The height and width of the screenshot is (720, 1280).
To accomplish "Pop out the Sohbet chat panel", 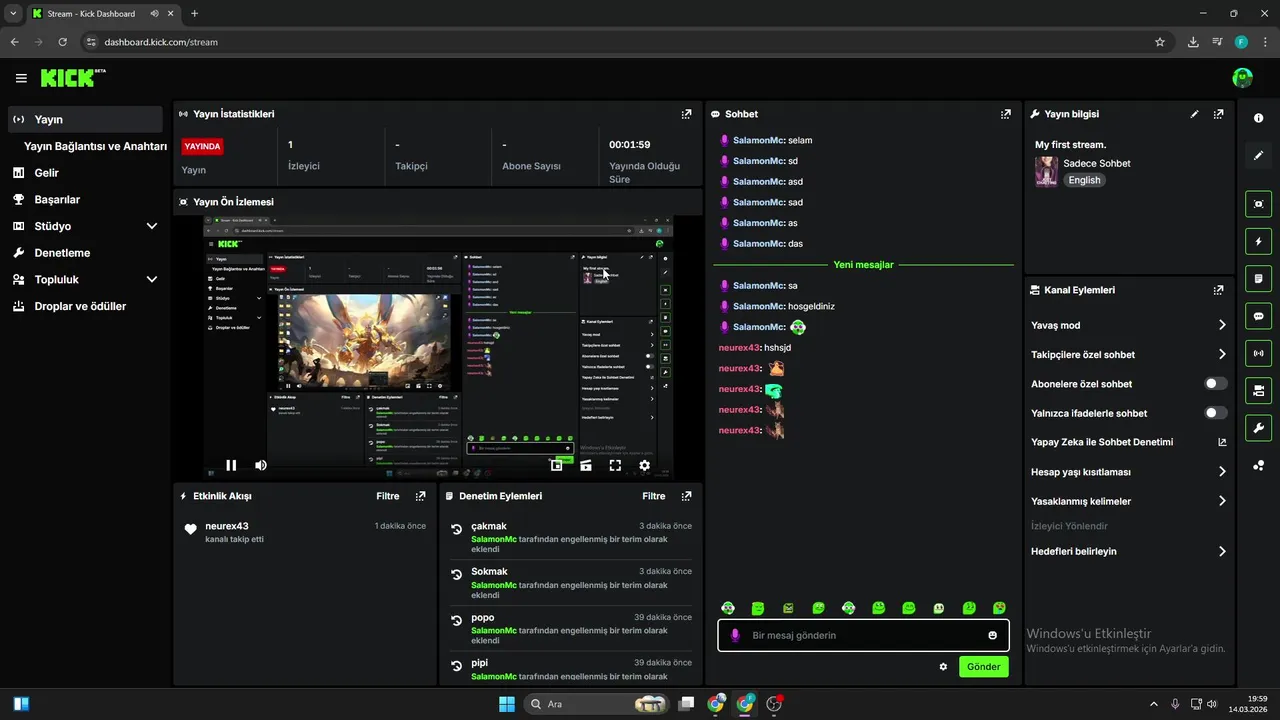I will (1005, 114).
